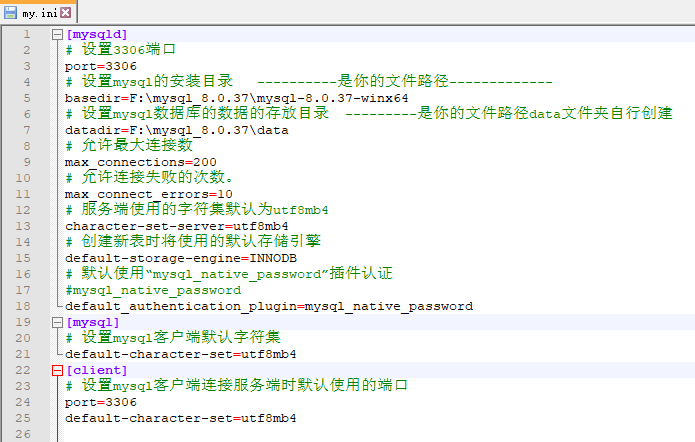Image resolution: width=695 pixels, height=442 pixels.
Task: Click line number 13 in the margin
Action: [x=23, y=226]
